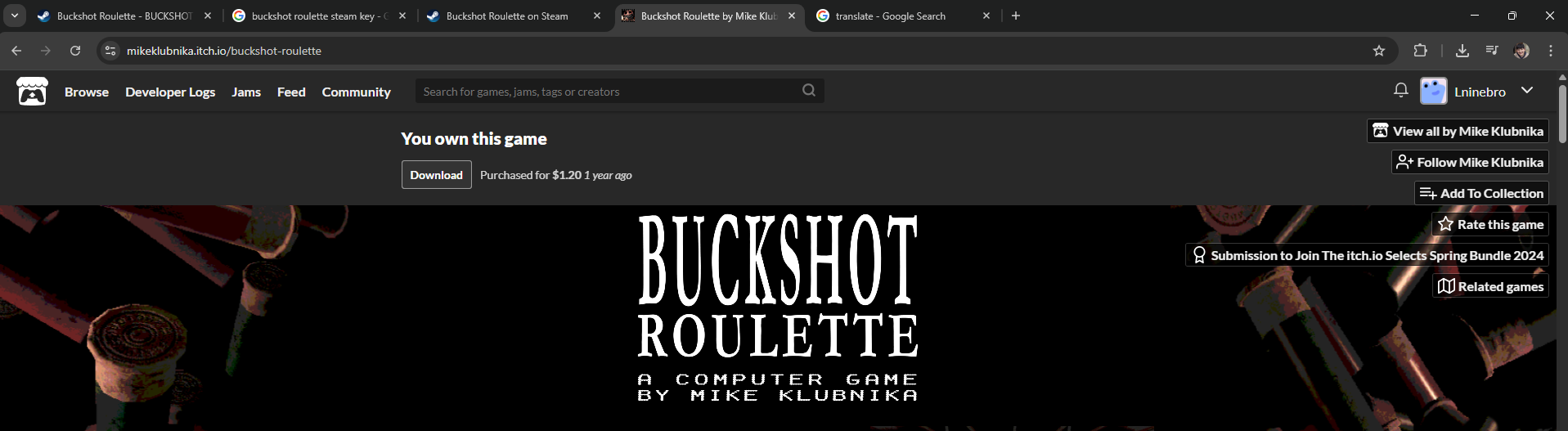1568x431 pixels.
Task: Click the Lninebro username text
Action: (x=1480, y=92)
